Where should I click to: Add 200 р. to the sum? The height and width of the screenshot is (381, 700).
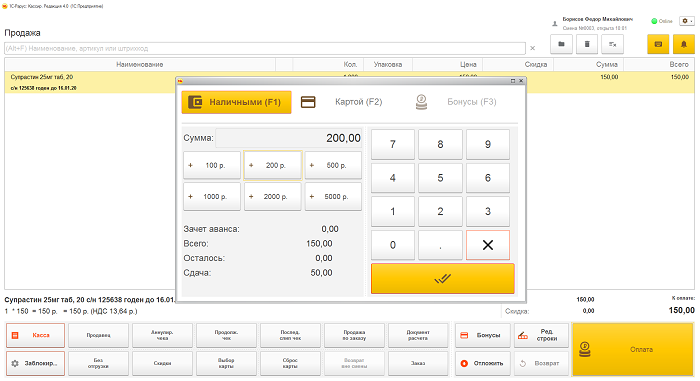(273, 165)
